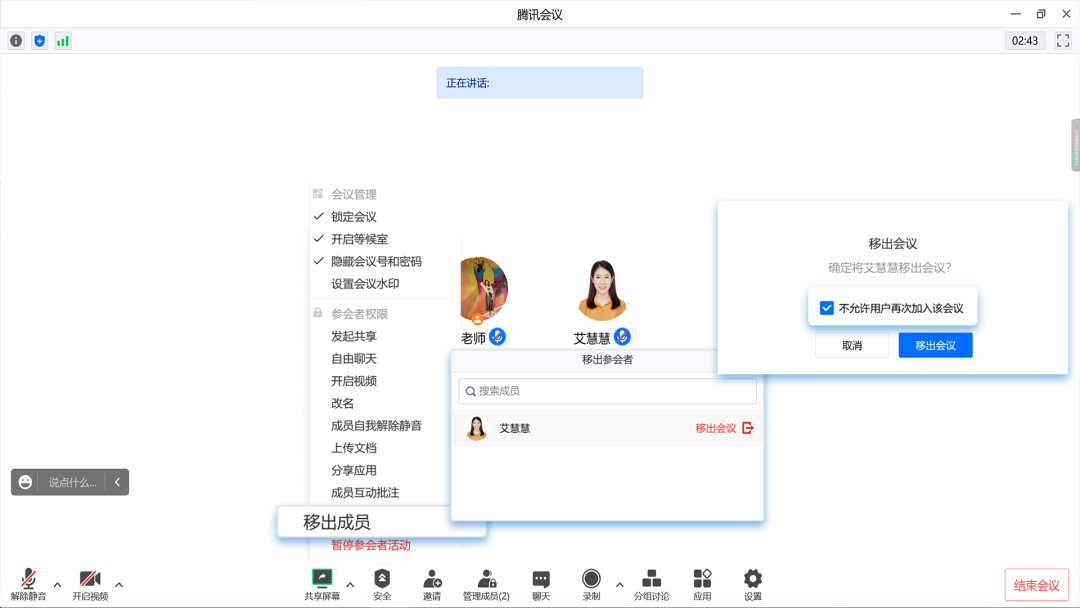Image resolution: width=1080 pixels, height=608 pixels.
Task: Expand the audio options chevron beside 解除静音
Action: click(x=57, y=585)
